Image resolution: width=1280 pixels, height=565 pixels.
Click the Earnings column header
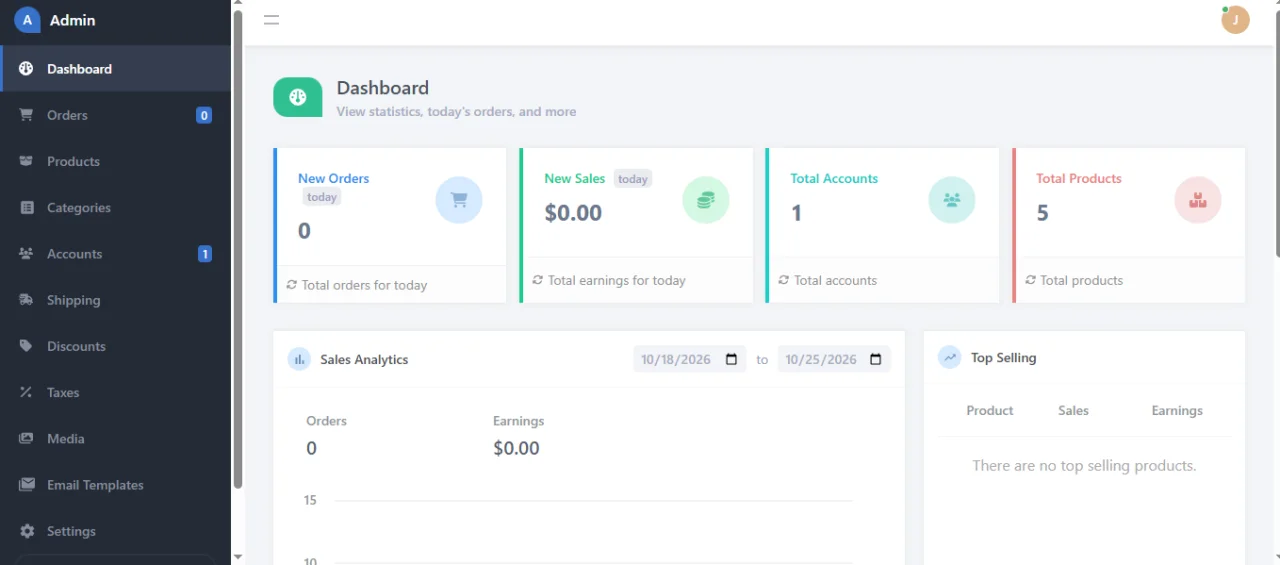click(x=1177, y=410)
